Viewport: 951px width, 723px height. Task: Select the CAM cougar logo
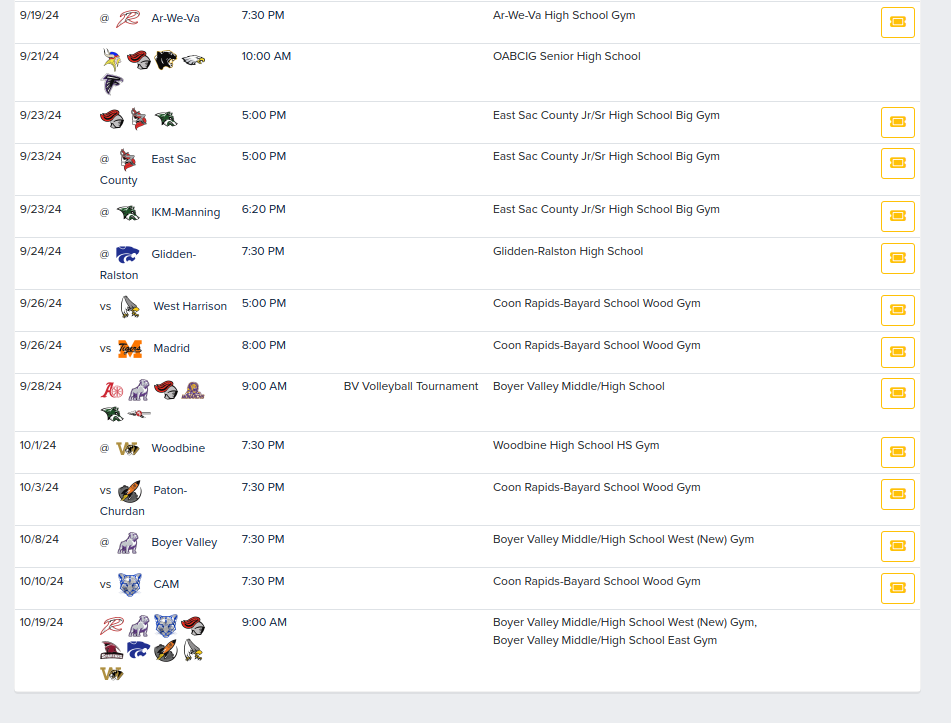tap(129, 584)
